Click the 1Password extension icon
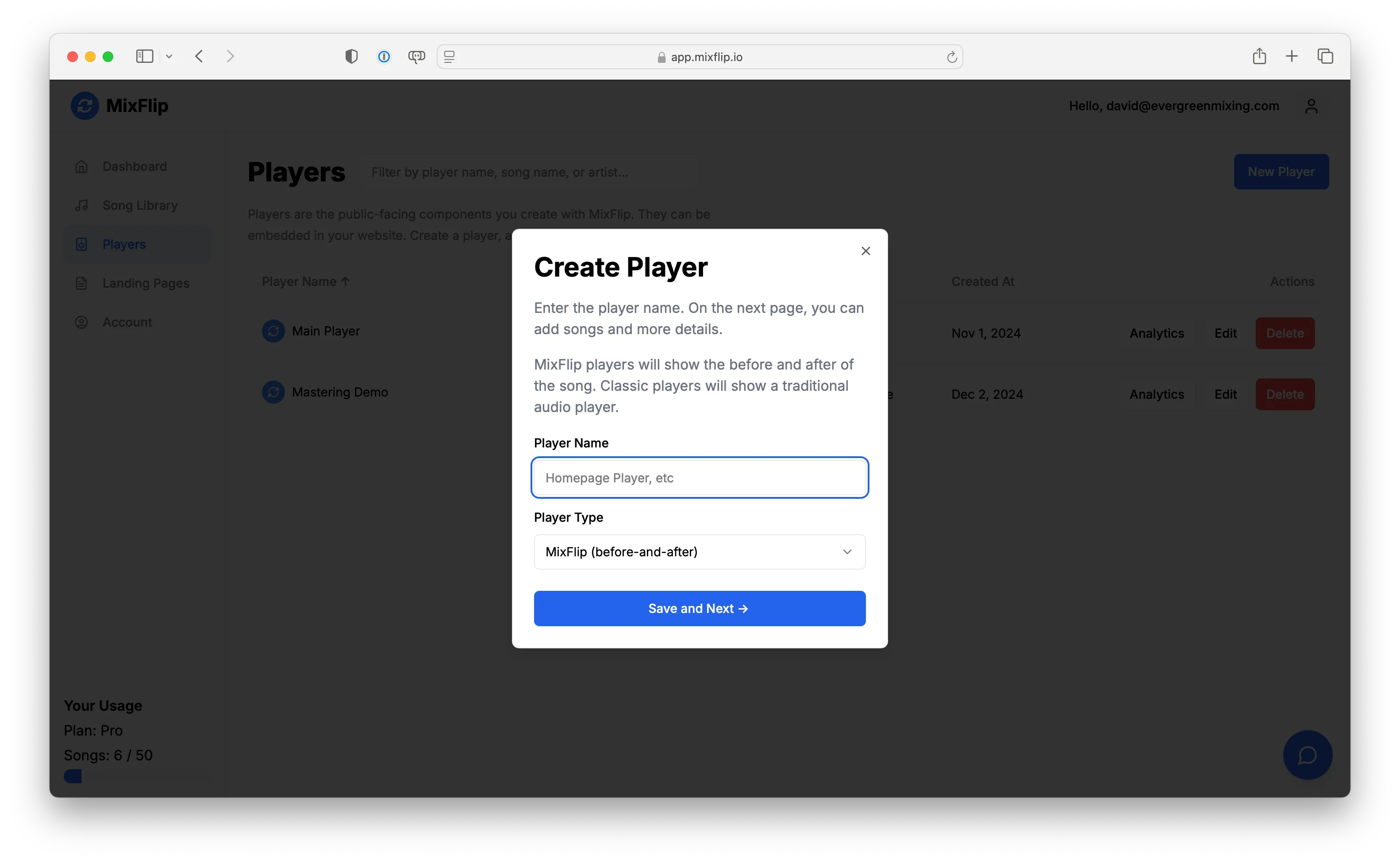Image resolution: width=1400 pixels, height=863 pixels. click(x=384, y=57)
